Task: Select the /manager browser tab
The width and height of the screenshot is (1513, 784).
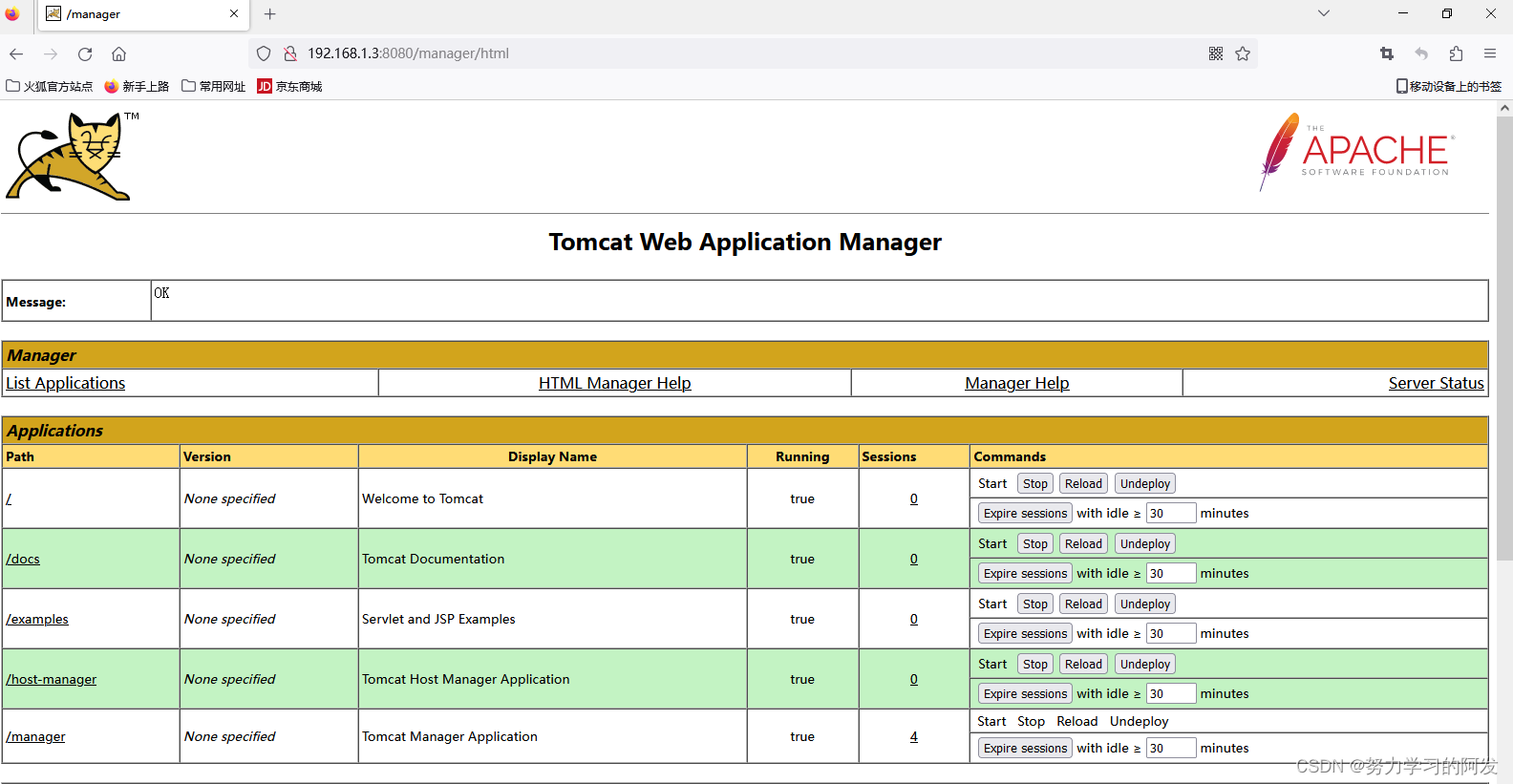Action: [x=143, y=15]
